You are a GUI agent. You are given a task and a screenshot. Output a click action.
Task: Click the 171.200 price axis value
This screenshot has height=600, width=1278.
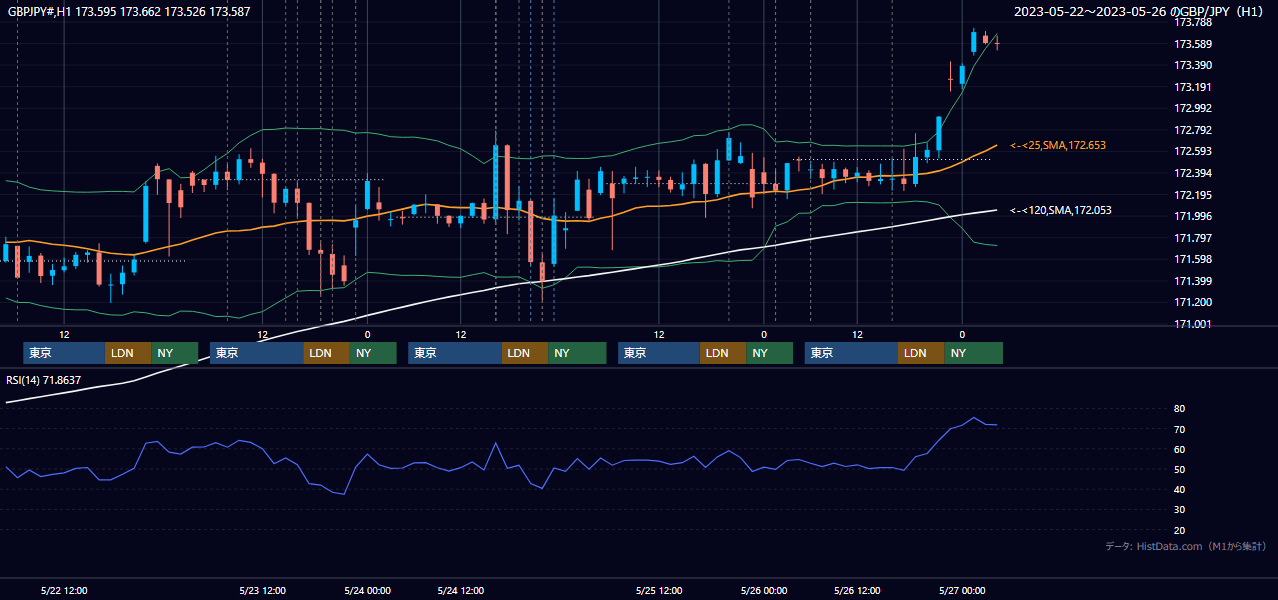coord(1192,302)
